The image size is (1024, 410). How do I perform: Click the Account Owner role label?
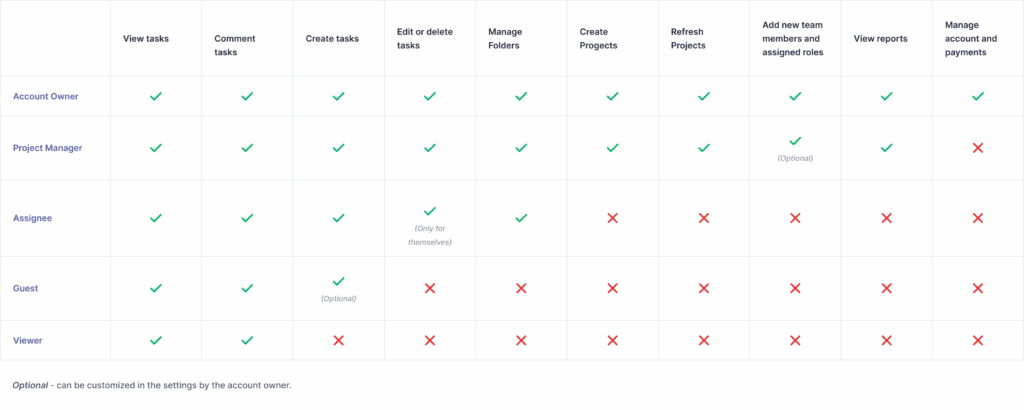point(46,96)
